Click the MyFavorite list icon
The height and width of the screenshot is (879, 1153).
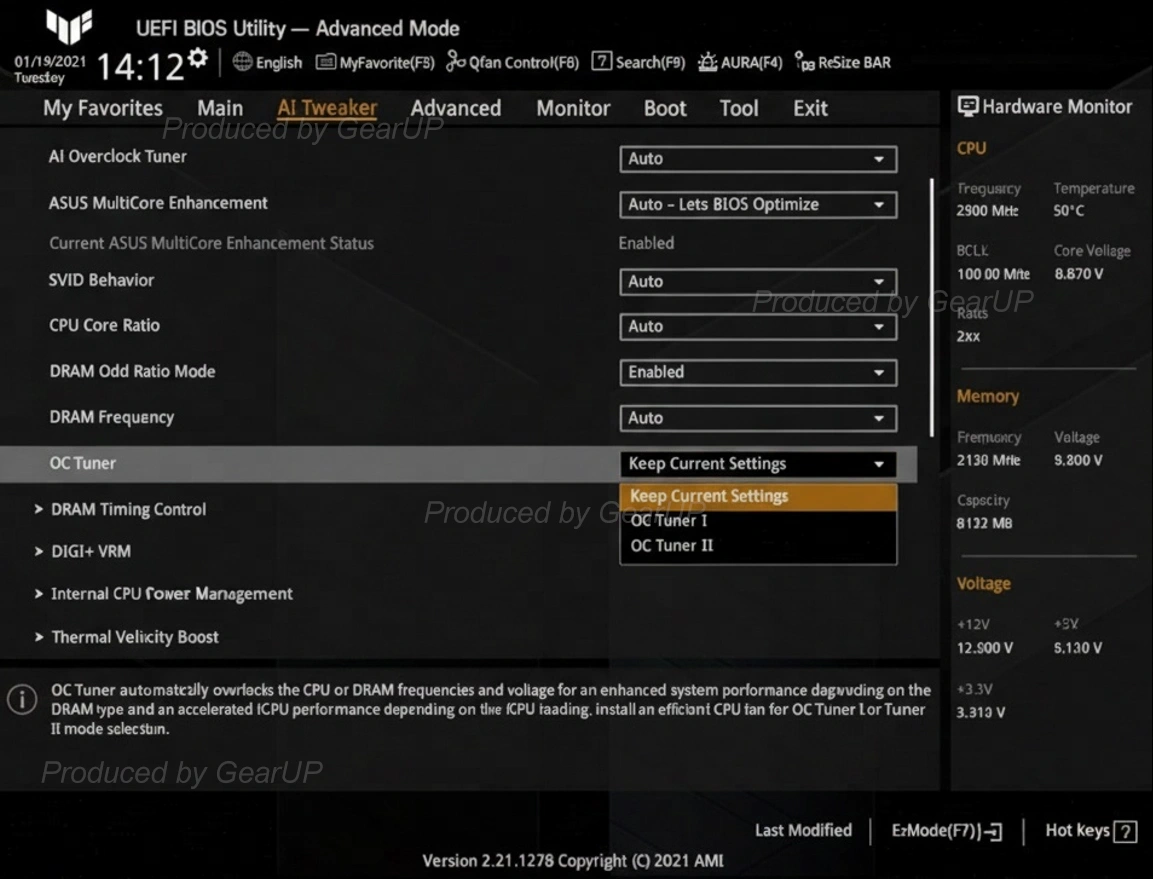[325, 62]
